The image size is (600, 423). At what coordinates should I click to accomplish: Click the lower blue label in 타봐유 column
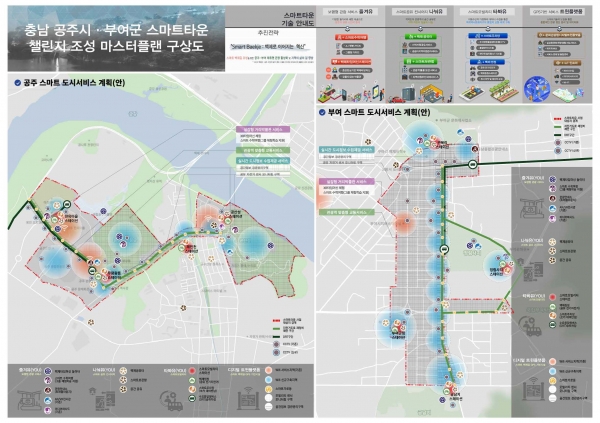click(x=487, y=62)
